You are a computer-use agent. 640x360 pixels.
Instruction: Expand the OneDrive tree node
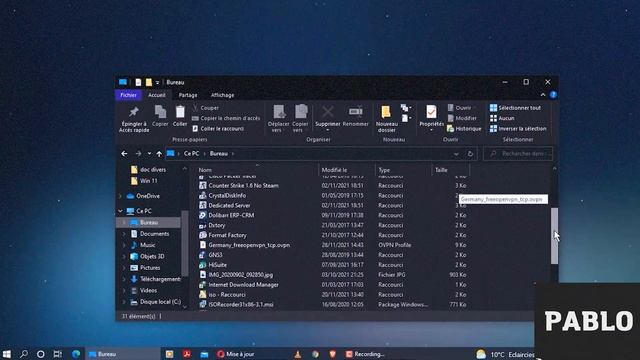pos(120,196)
